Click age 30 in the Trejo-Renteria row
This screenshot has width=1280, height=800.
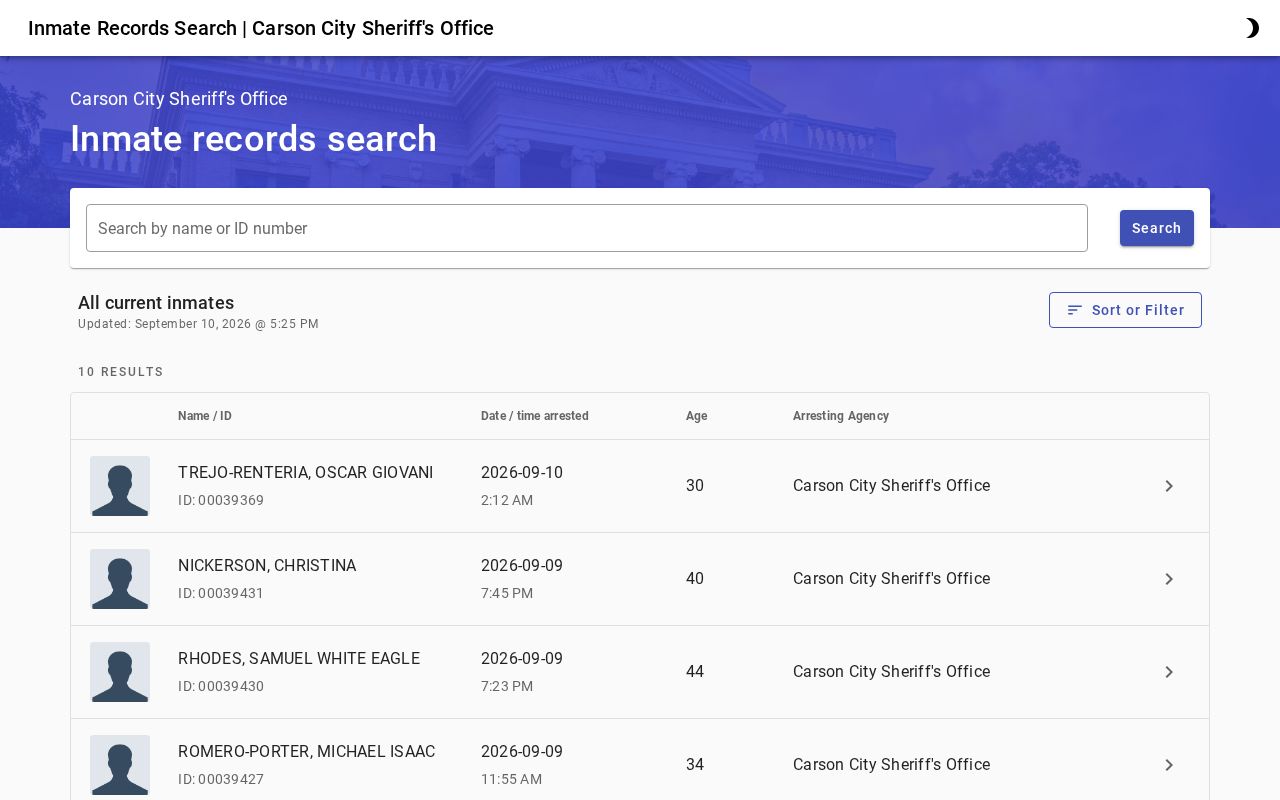(x=695, y=486)
